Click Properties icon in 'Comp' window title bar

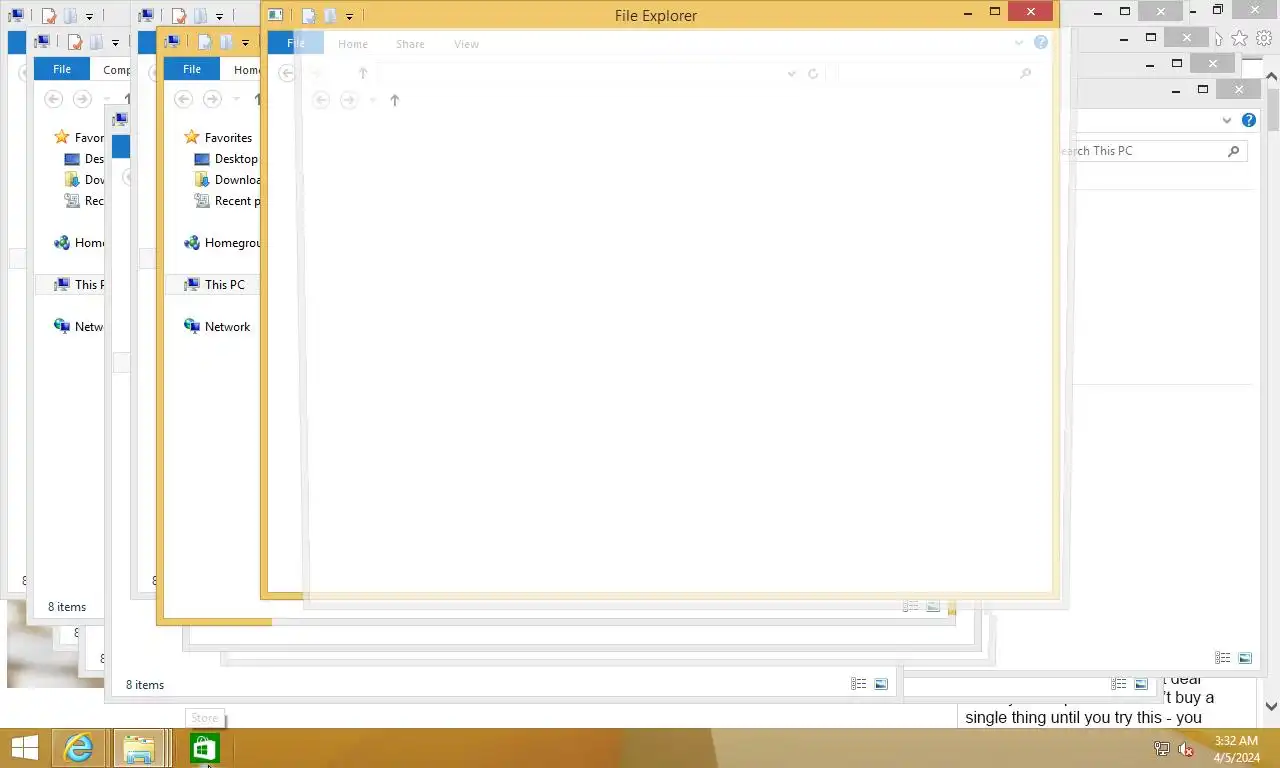(x=75, y=42)
